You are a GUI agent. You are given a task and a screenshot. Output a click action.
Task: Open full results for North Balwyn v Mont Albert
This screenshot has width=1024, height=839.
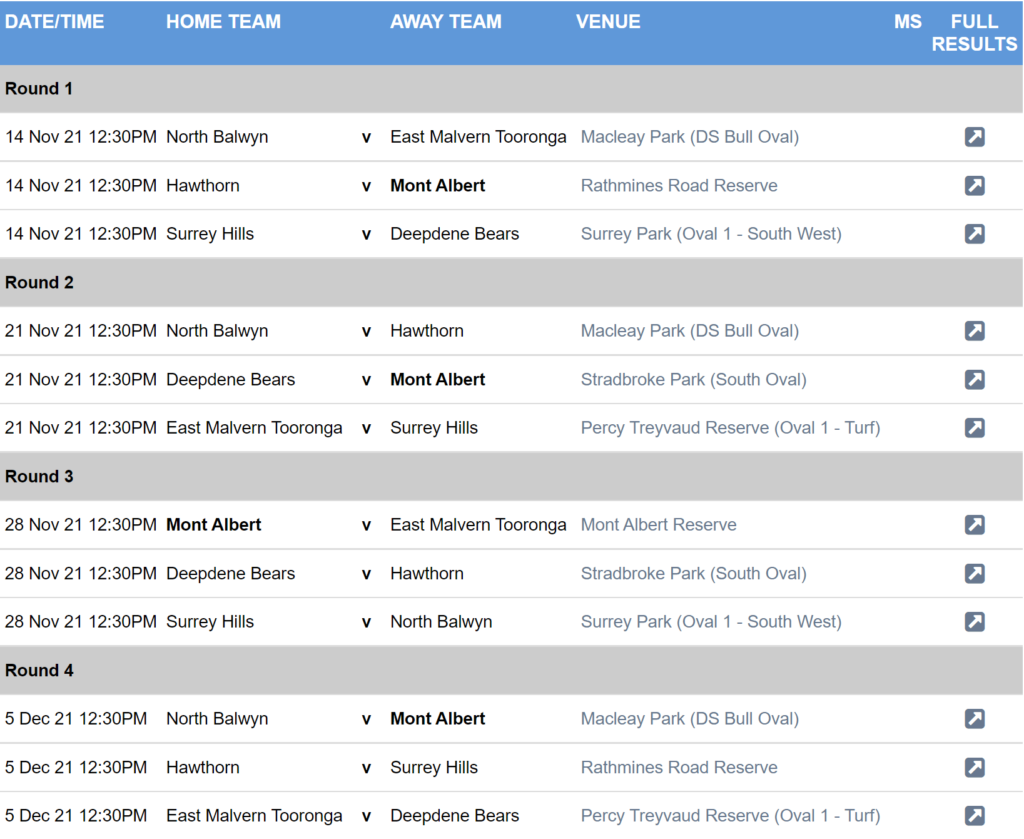pos(974,719)
